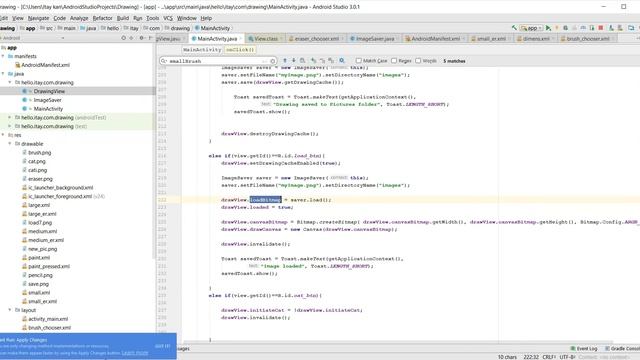The image size is (640, 360).
Task: Click the CRLF line separator status entry
Action: [549, 357]
